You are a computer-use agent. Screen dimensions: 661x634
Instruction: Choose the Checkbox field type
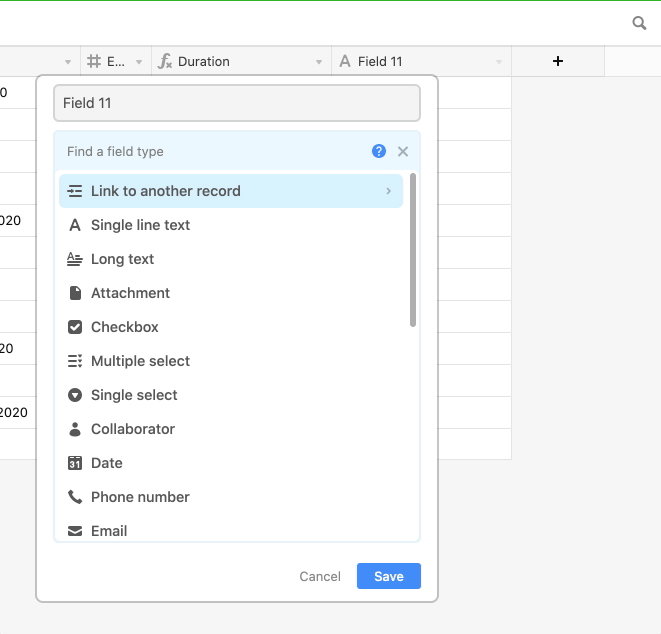tap(124, 327)
